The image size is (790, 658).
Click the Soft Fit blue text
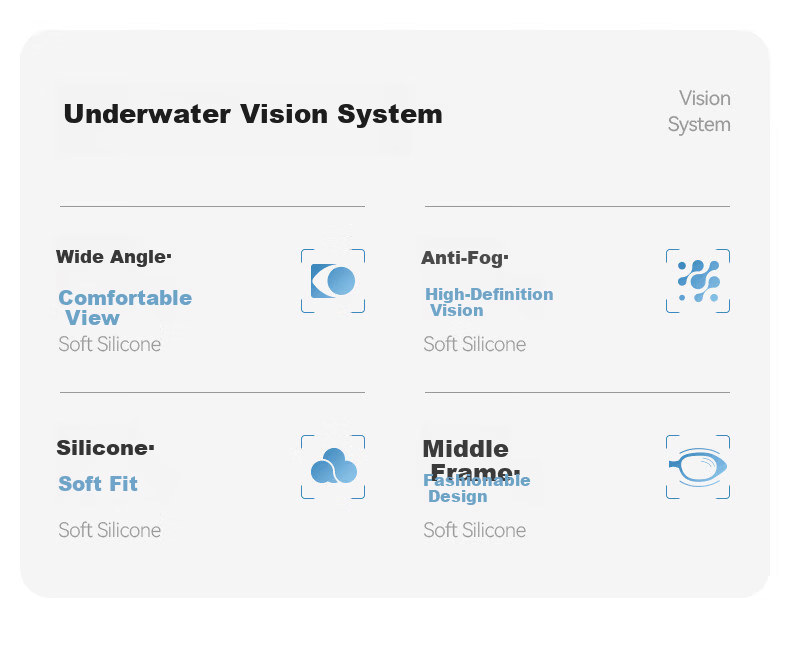coord(98,484)
